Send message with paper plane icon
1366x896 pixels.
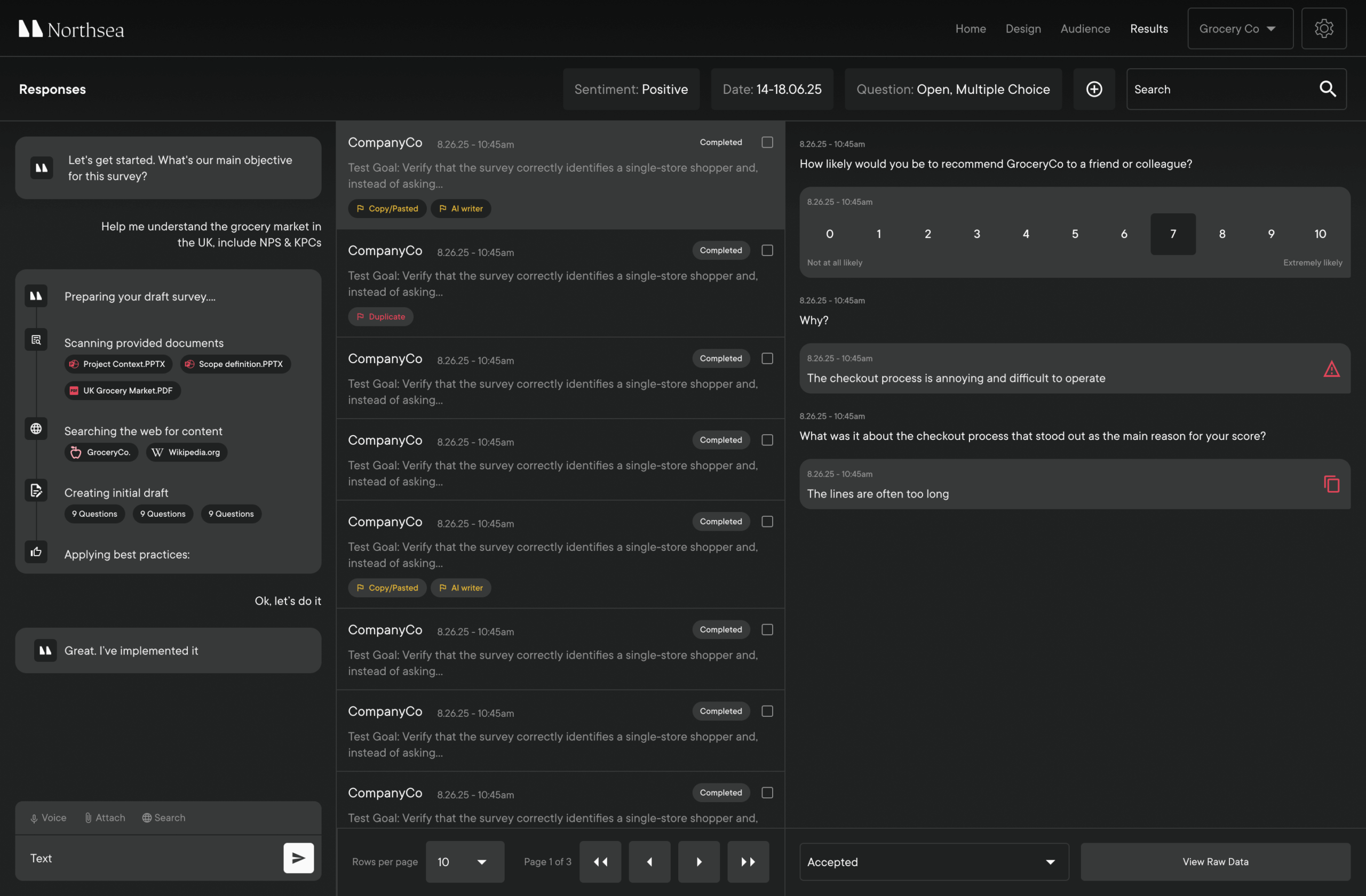pos(298,858)
